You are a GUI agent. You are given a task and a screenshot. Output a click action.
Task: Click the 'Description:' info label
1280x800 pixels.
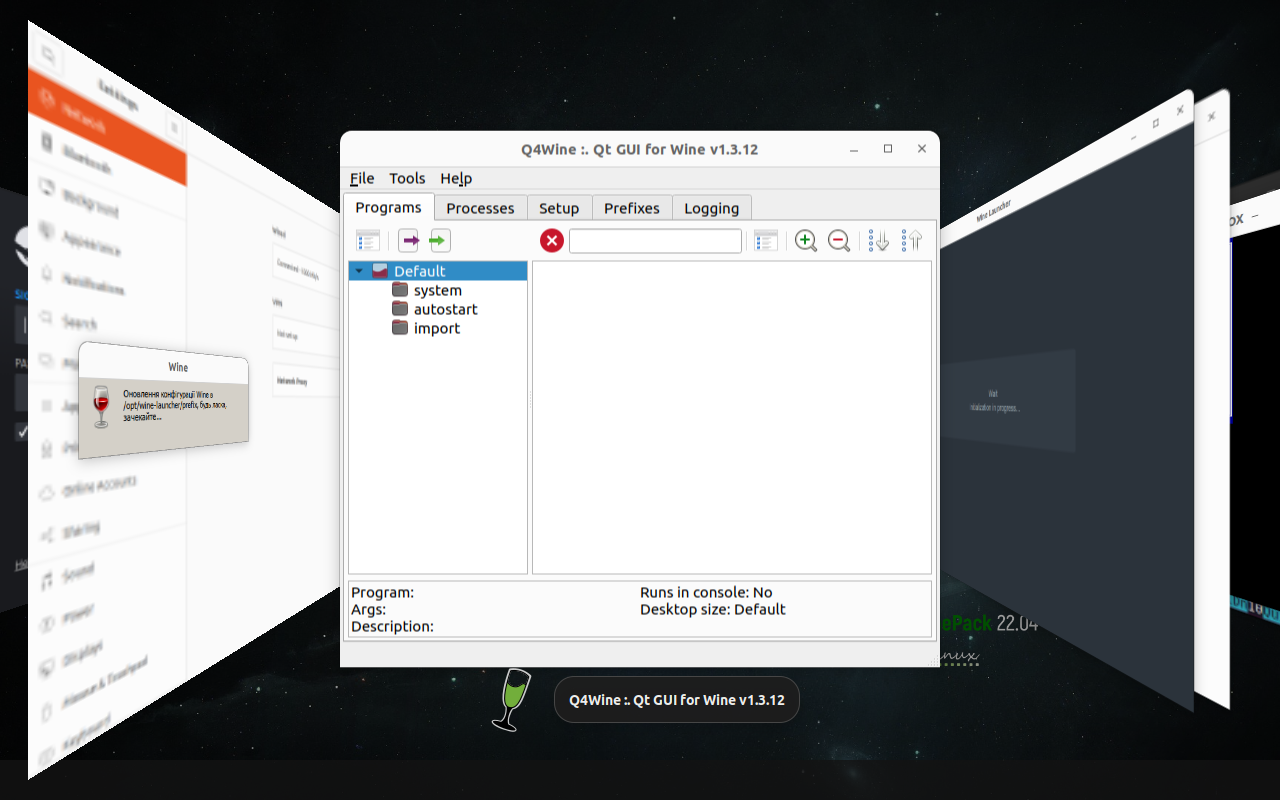click(x=392, y=626)
